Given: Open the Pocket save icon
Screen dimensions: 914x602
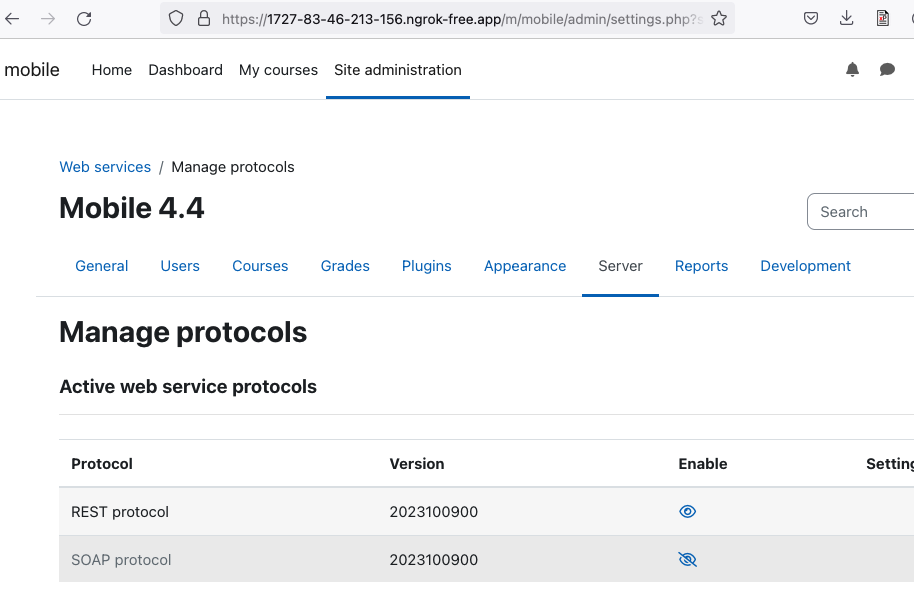Looking at the screenshot, I should (810, 19).
